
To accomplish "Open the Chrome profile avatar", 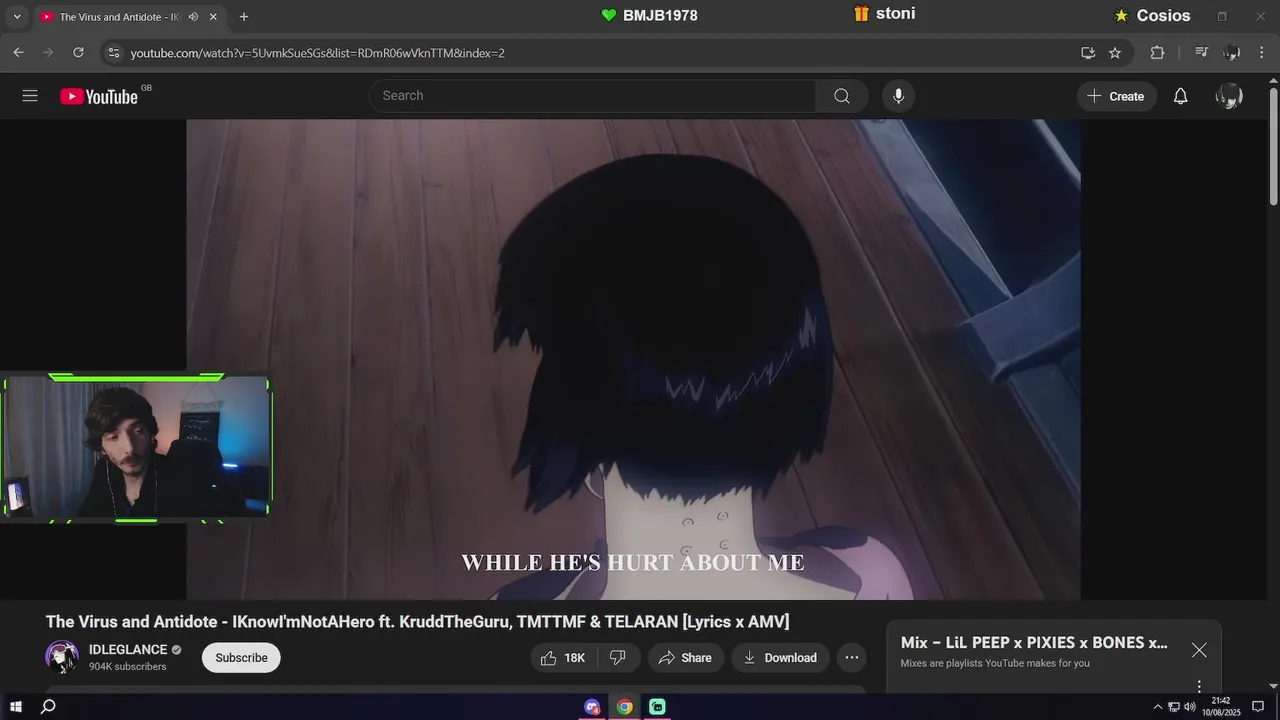I will 1232,52.
